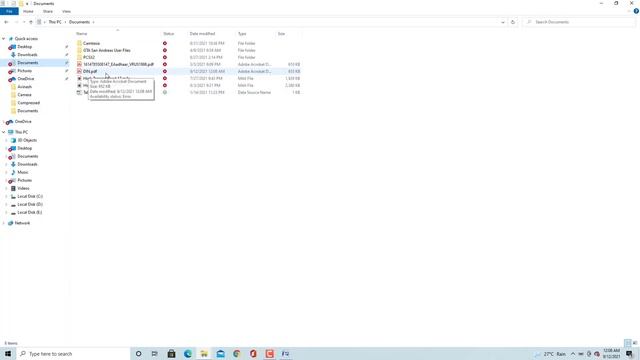Collapse the This PC tree node
Screen dimensions: 640x360
tap(4, 132)
